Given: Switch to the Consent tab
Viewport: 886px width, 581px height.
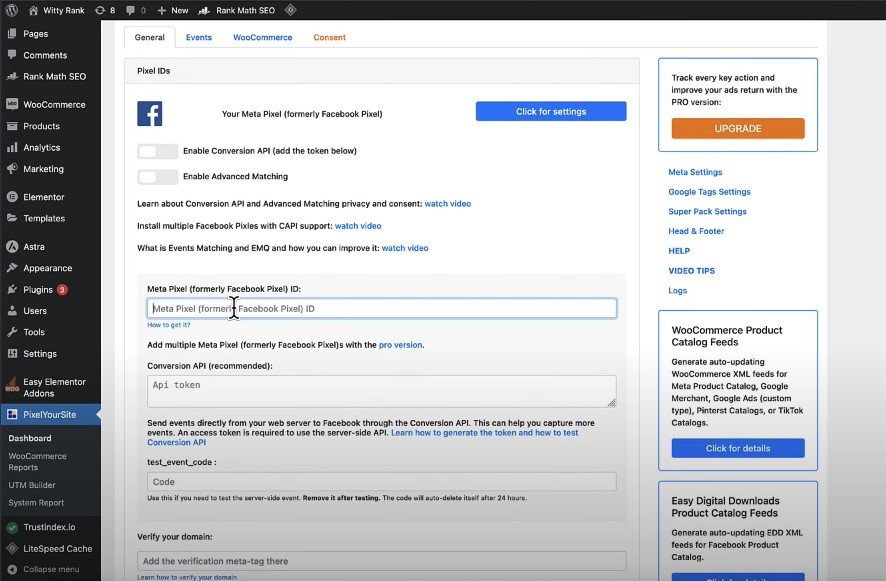Looking at the screenshot, I should pos(329,37).
